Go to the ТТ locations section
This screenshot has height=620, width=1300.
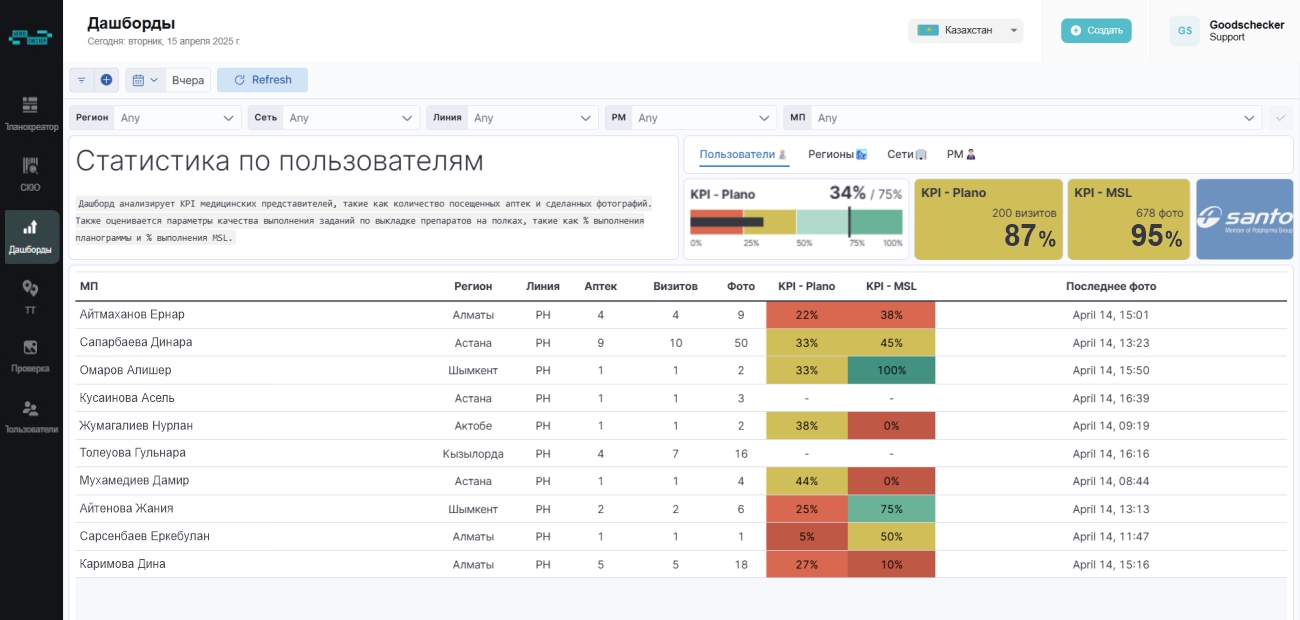30,296
